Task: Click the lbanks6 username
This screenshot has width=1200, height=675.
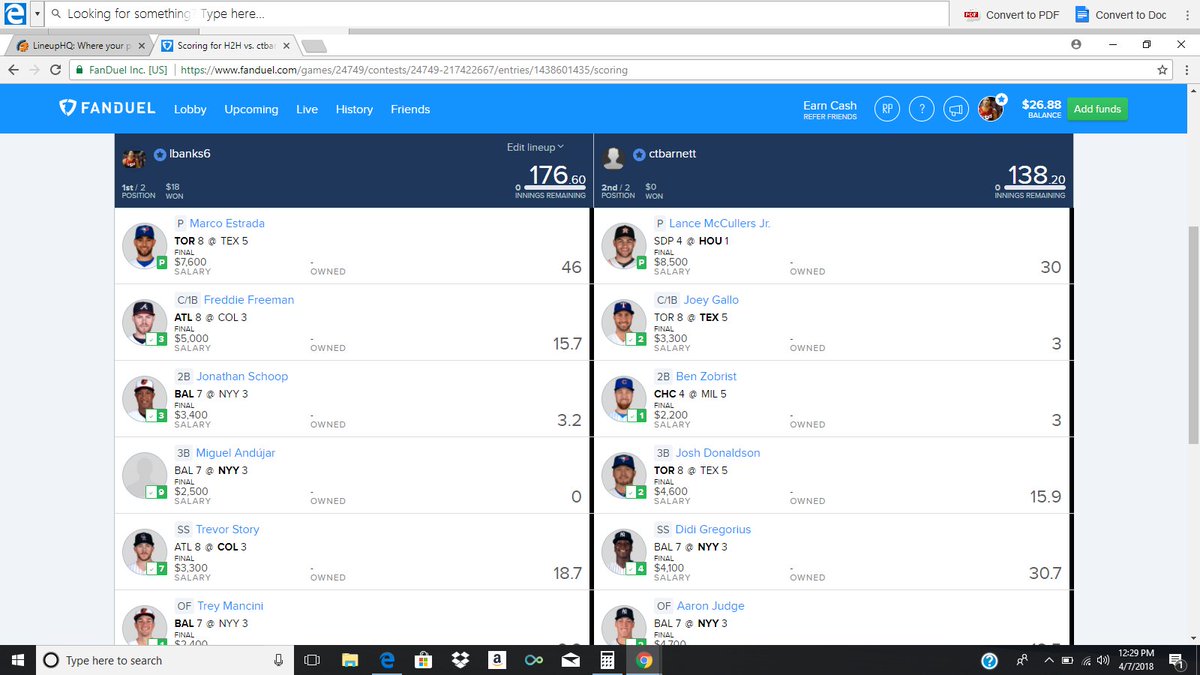Action: pyautogui.click(x=189, y=154)
